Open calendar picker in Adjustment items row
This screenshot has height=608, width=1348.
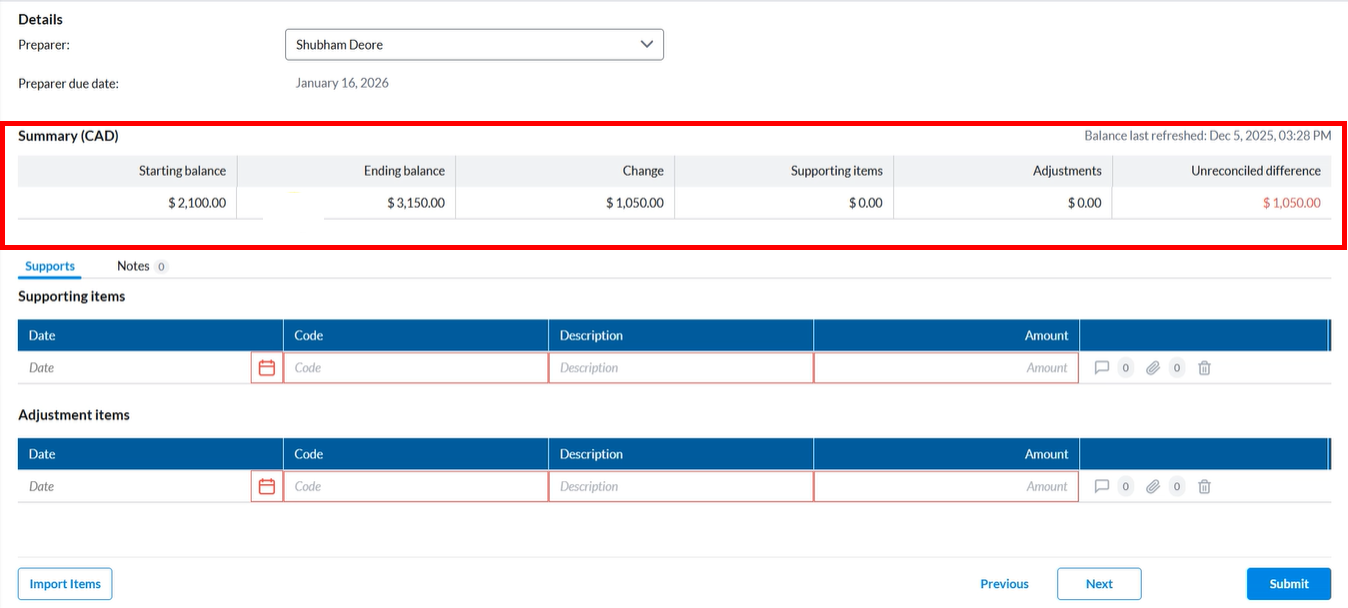267,487
